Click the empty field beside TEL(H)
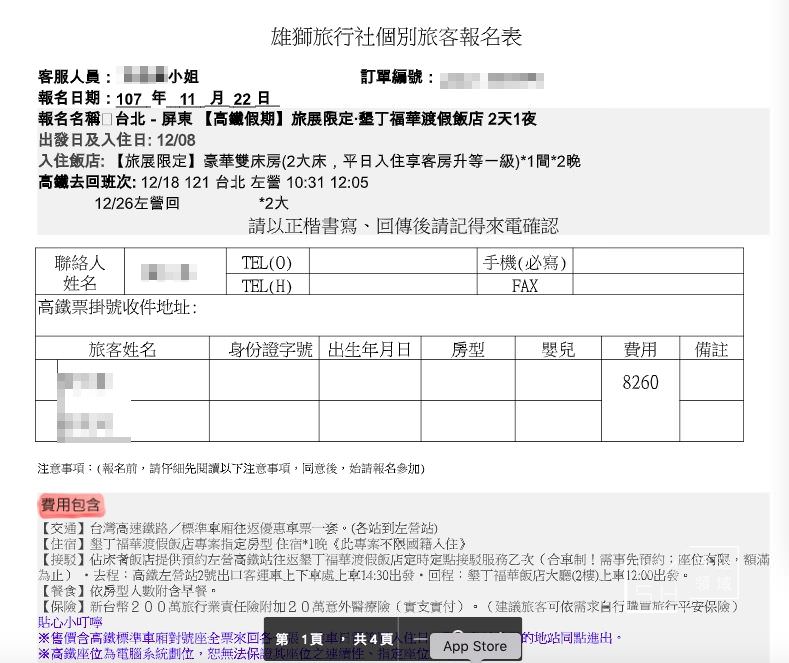Viewport: 789px width, 663px height. click(x=393, y=285)
